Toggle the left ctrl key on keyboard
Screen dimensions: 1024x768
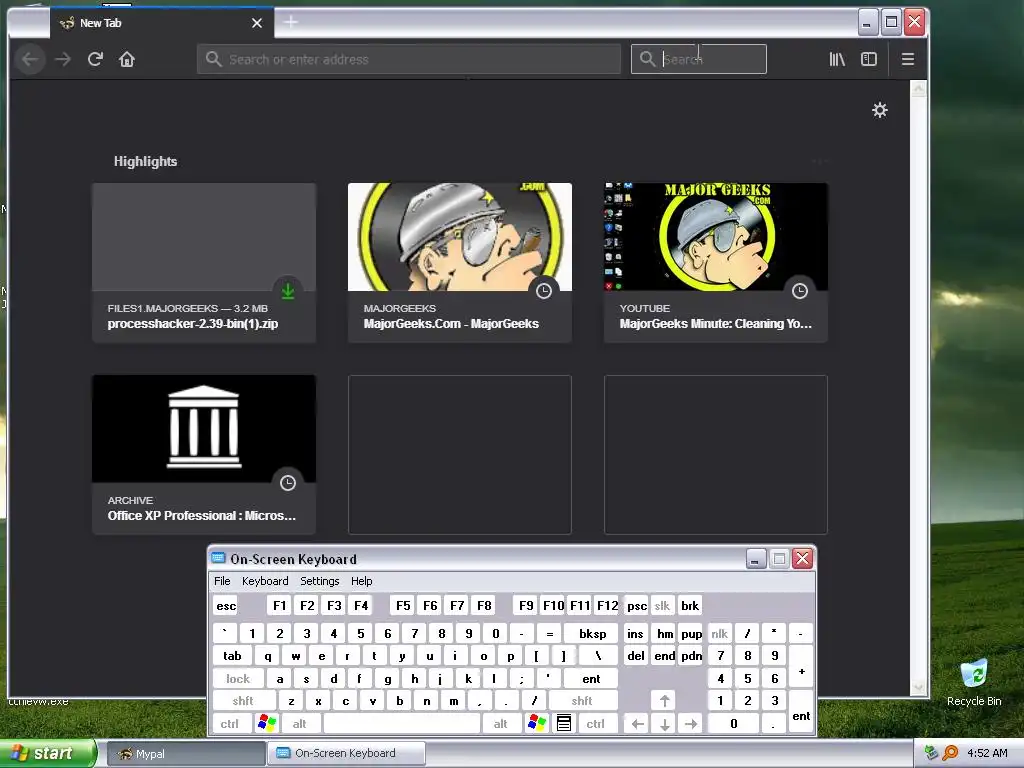(x=230, y=723)
